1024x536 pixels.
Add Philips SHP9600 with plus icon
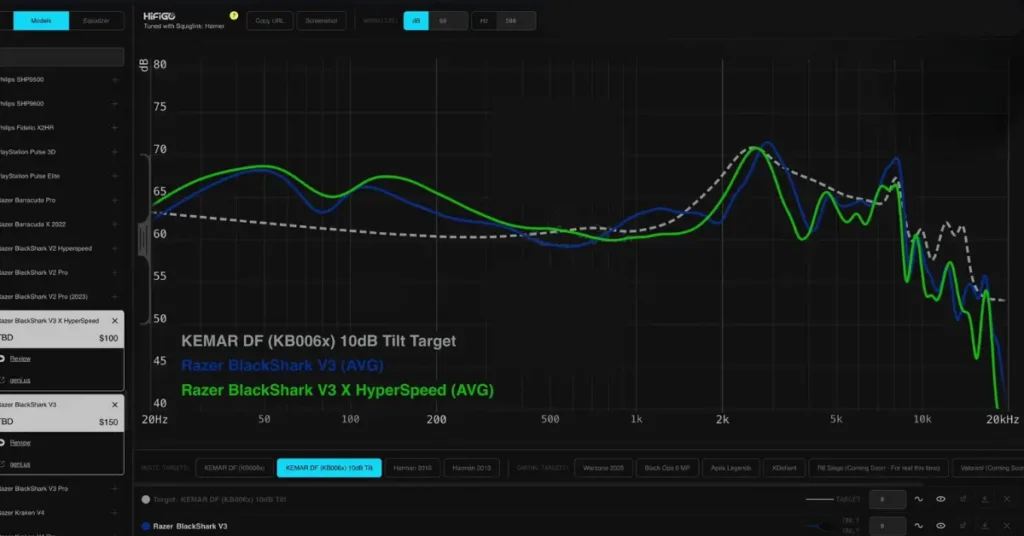(x=115, y=104)
